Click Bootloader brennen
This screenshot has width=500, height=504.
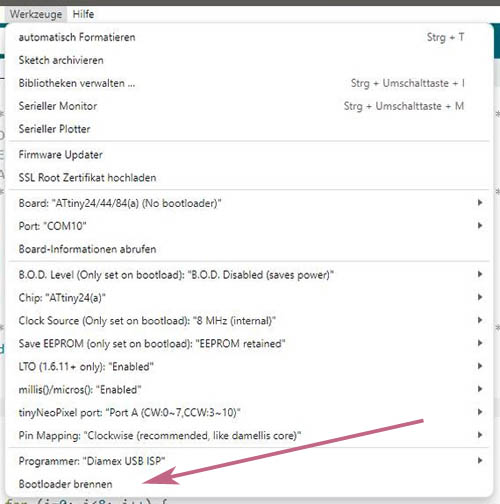(249, 484)
